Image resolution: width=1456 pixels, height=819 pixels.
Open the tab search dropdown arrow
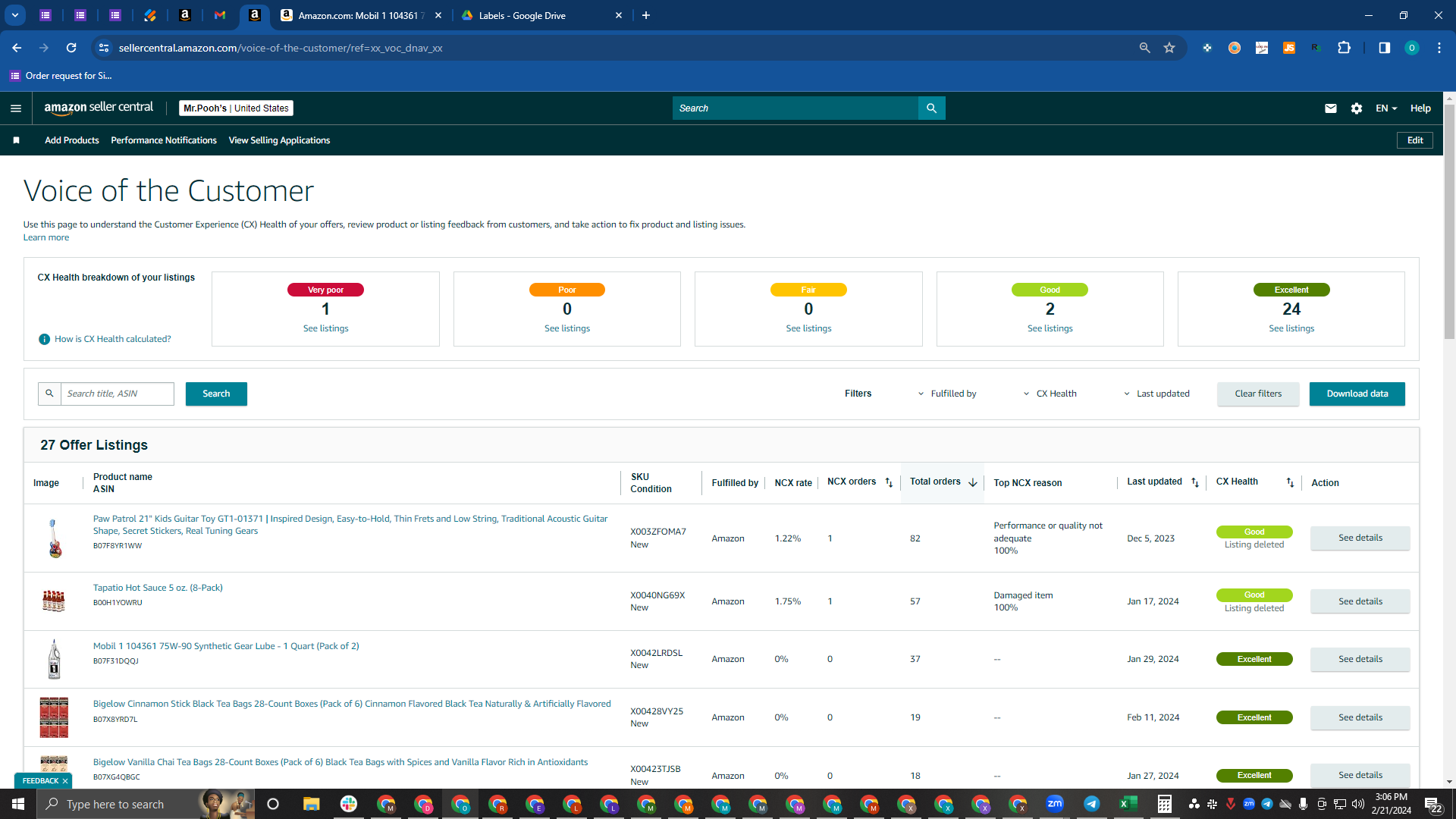[14, 15]
